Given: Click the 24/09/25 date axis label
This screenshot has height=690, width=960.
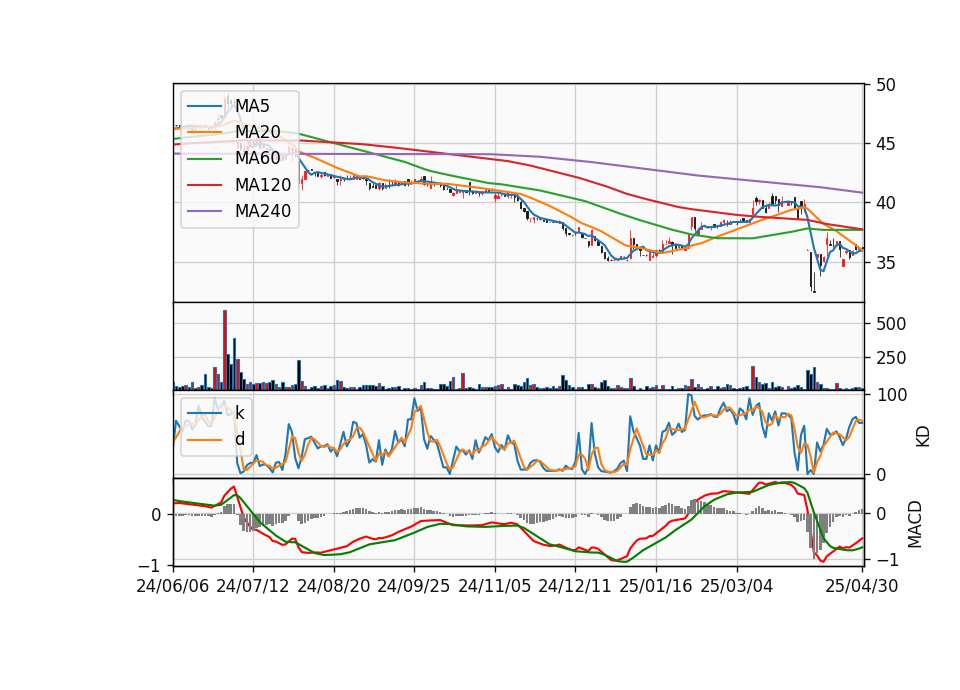Looking at the screenshot, I should 414,586.
